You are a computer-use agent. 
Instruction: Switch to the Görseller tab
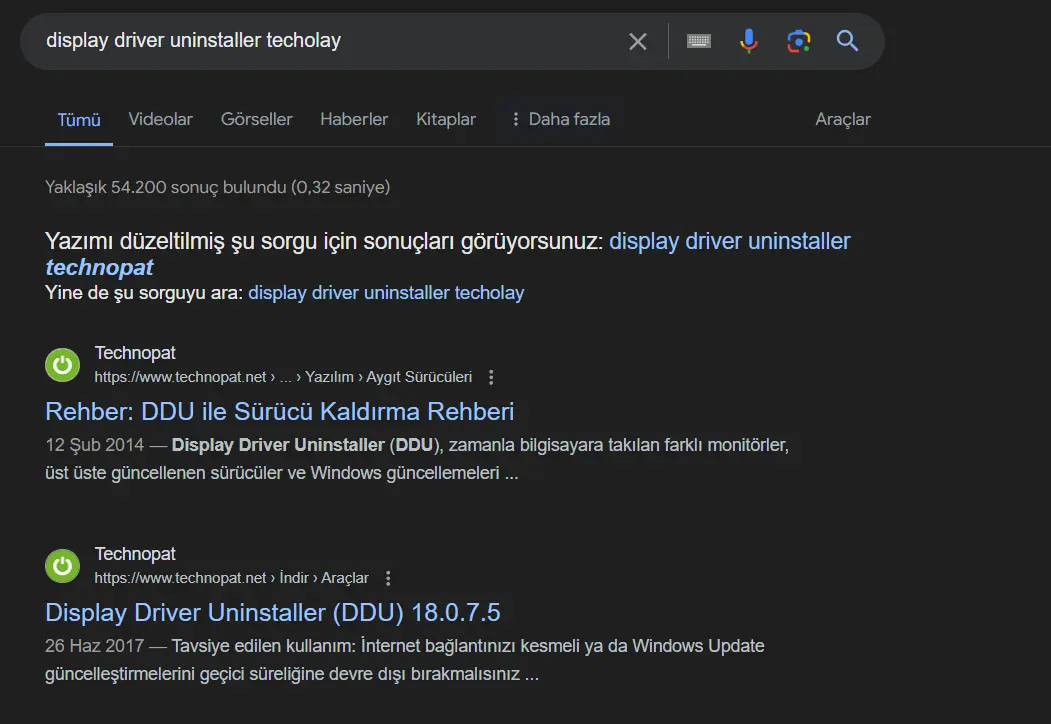tap(257, 119)
